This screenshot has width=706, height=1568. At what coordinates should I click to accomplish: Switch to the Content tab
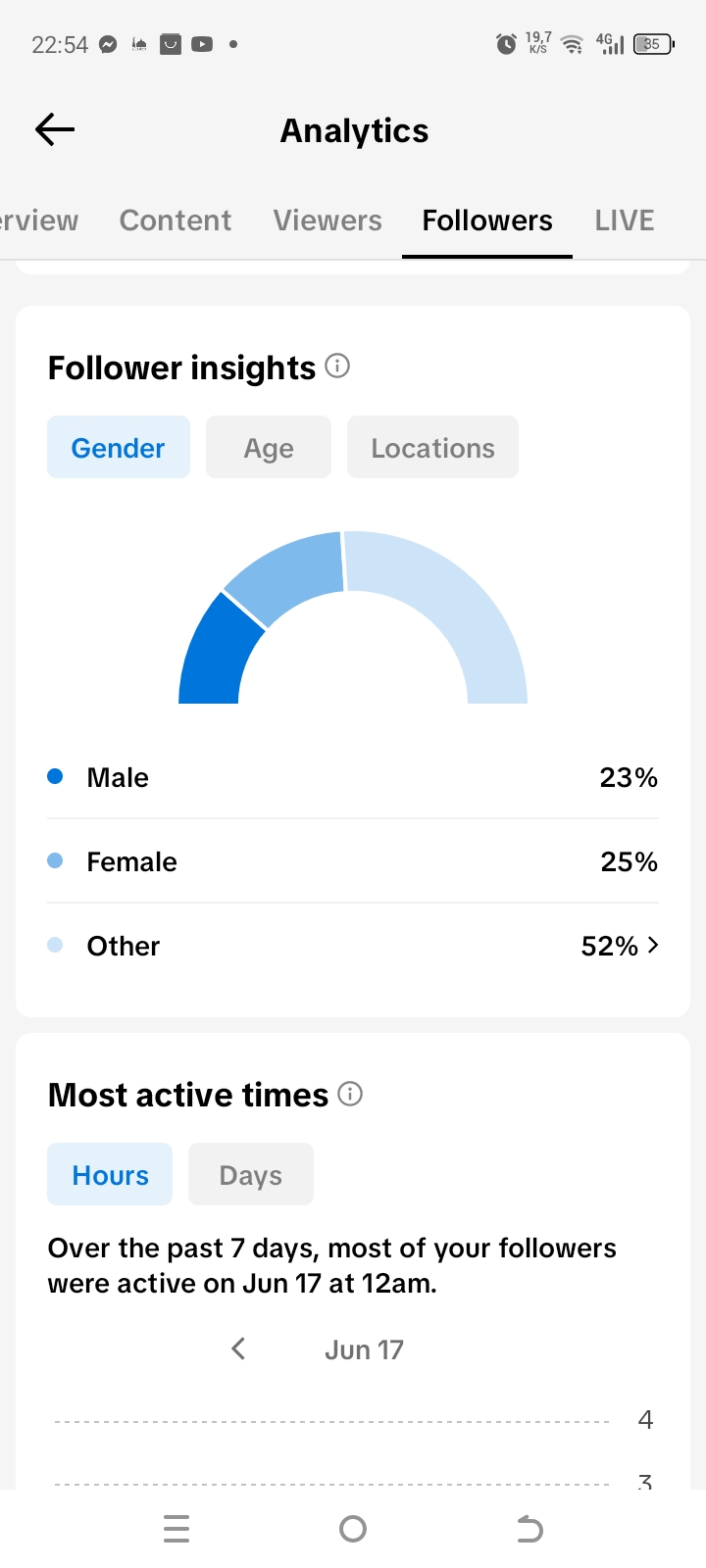tap(176, 220)
